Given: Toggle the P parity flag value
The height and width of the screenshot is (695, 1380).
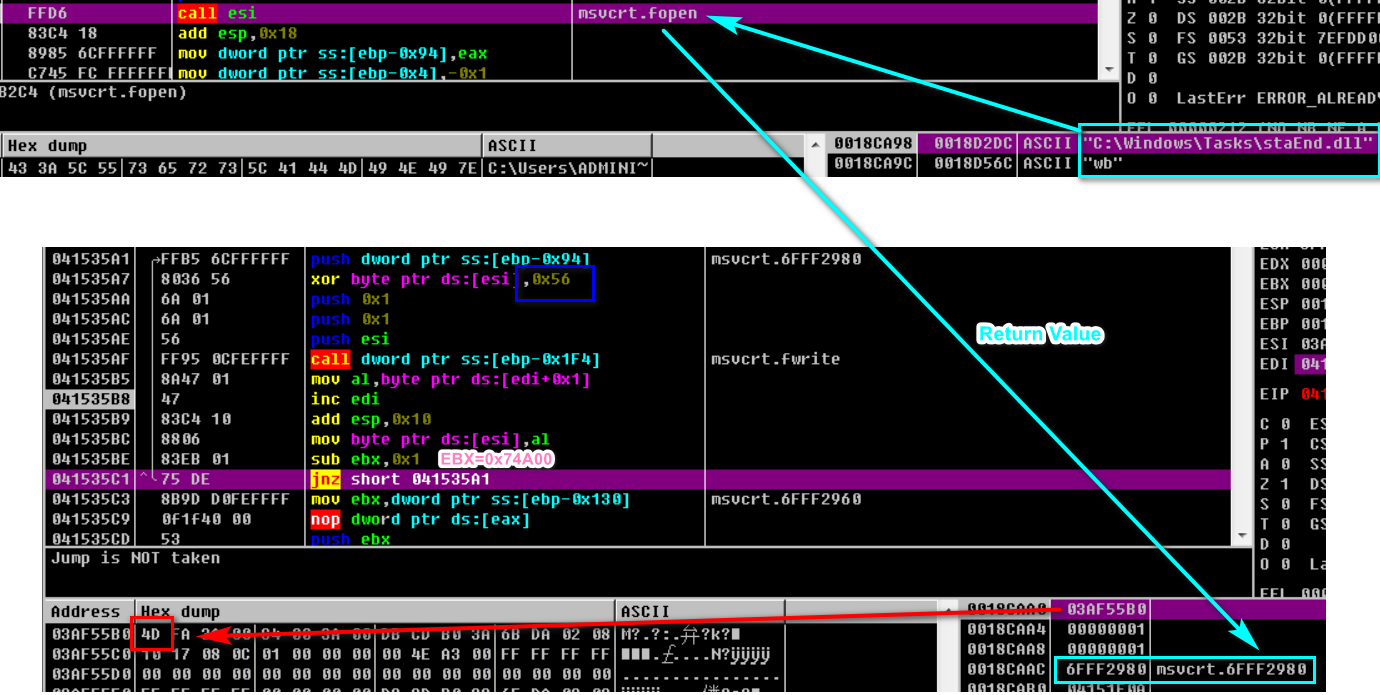Looking at the screenshot, I should point(1285,444).
